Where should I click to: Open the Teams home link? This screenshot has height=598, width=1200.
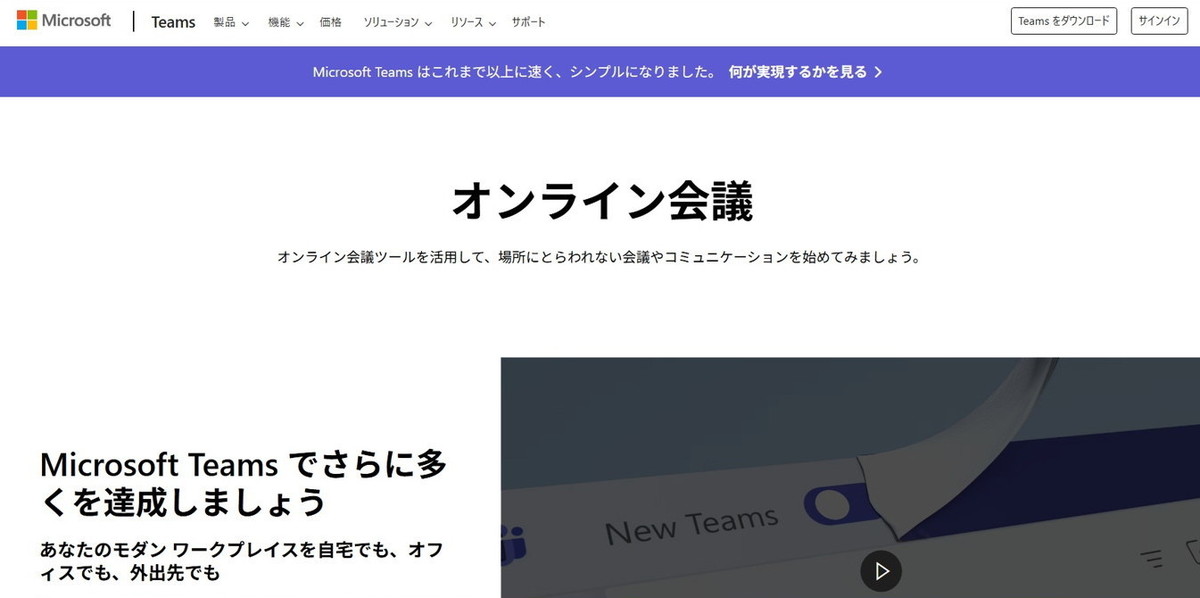pos(173,22)
